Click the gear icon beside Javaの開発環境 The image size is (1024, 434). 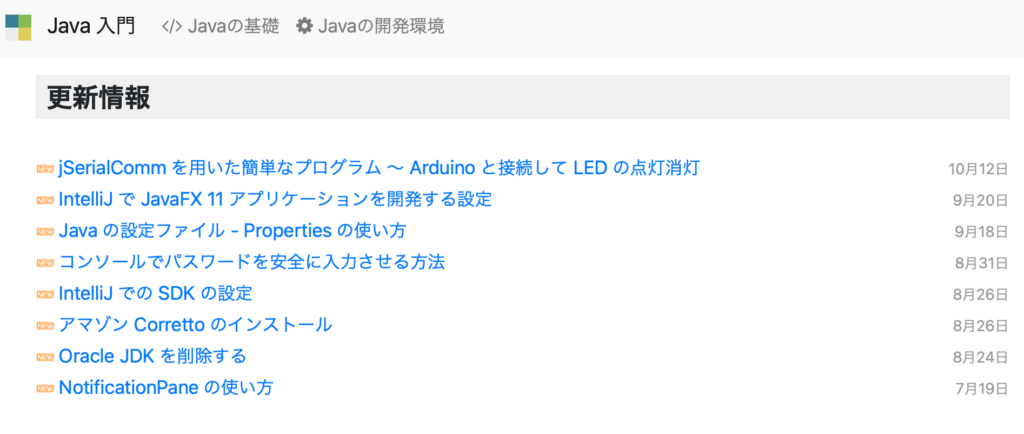point(304,27)
